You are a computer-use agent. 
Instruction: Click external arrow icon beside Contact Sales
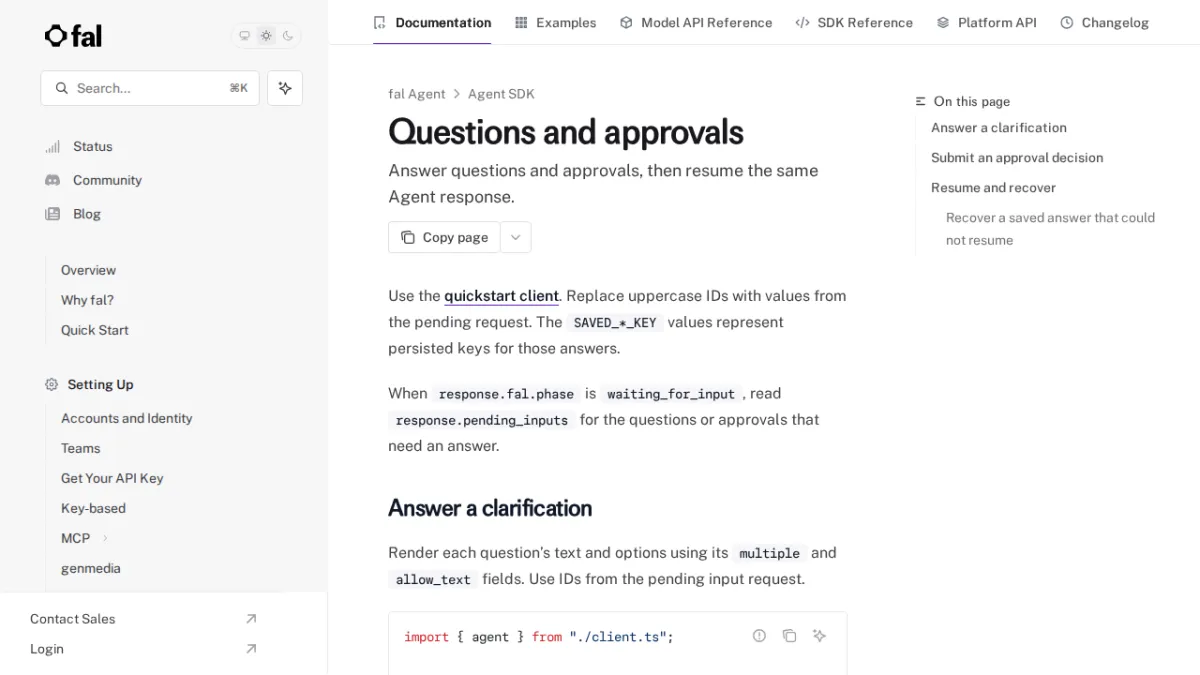251,619
